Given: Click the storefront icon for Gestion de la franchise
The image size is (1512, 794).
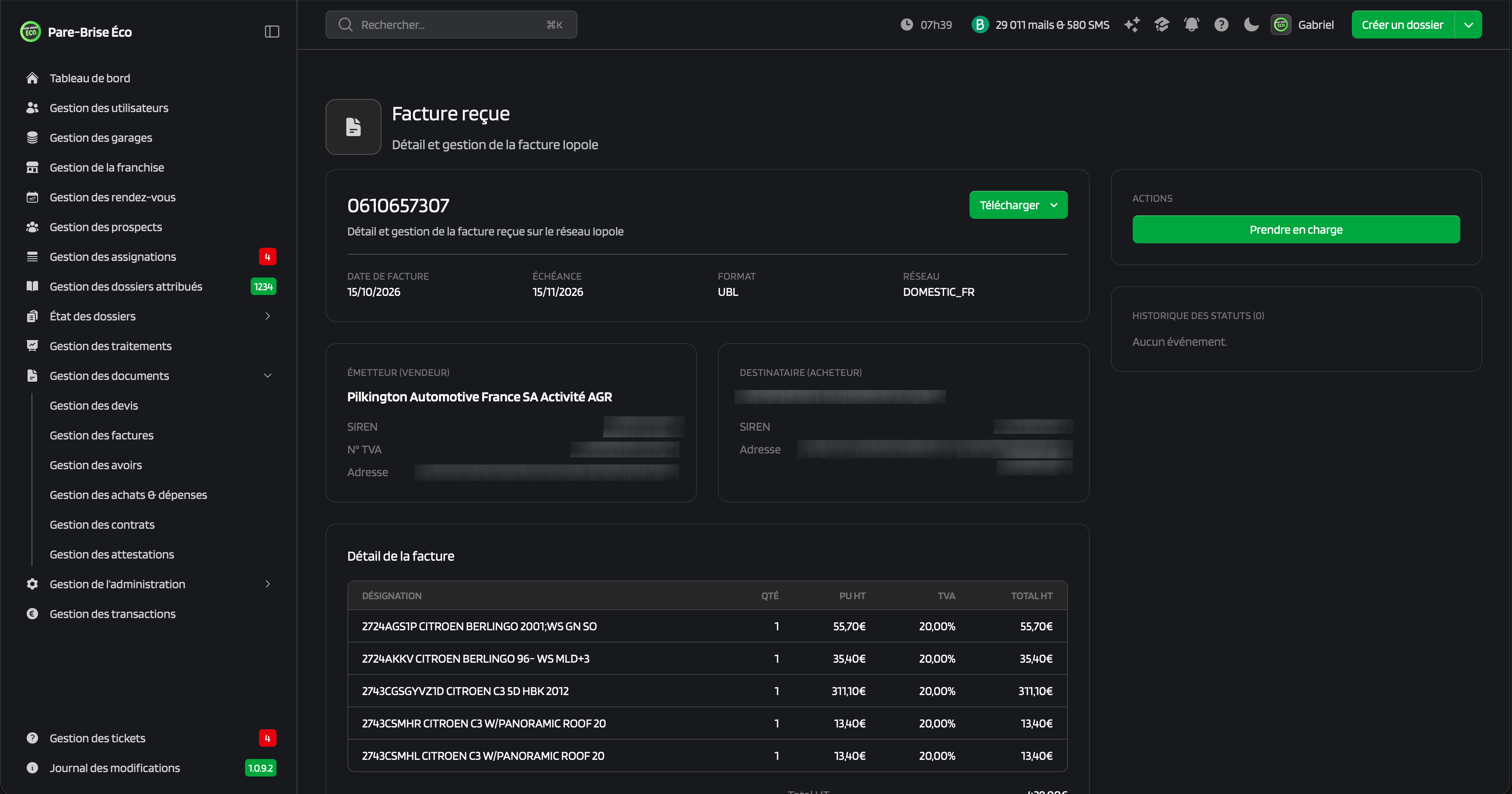Looking at the screenshot, I should [32, 167].
